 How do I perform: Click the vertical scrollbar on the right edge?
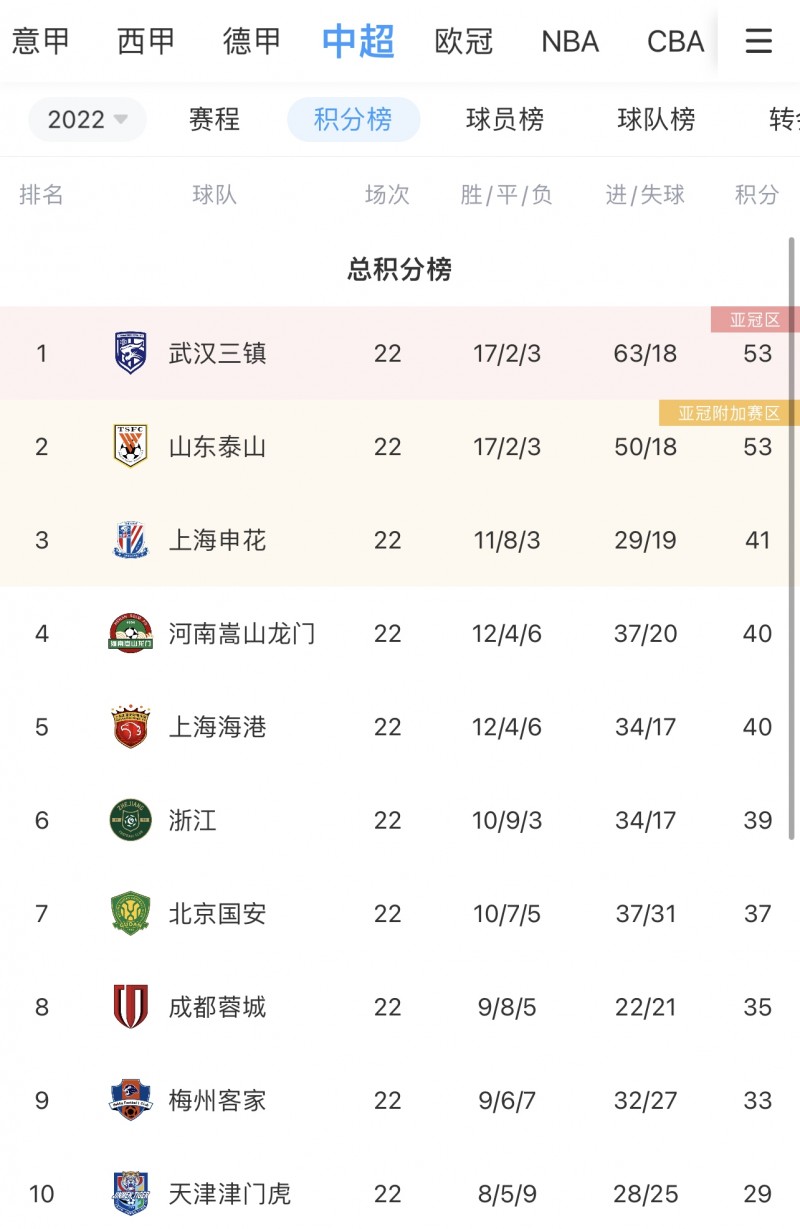click(793, 540)
